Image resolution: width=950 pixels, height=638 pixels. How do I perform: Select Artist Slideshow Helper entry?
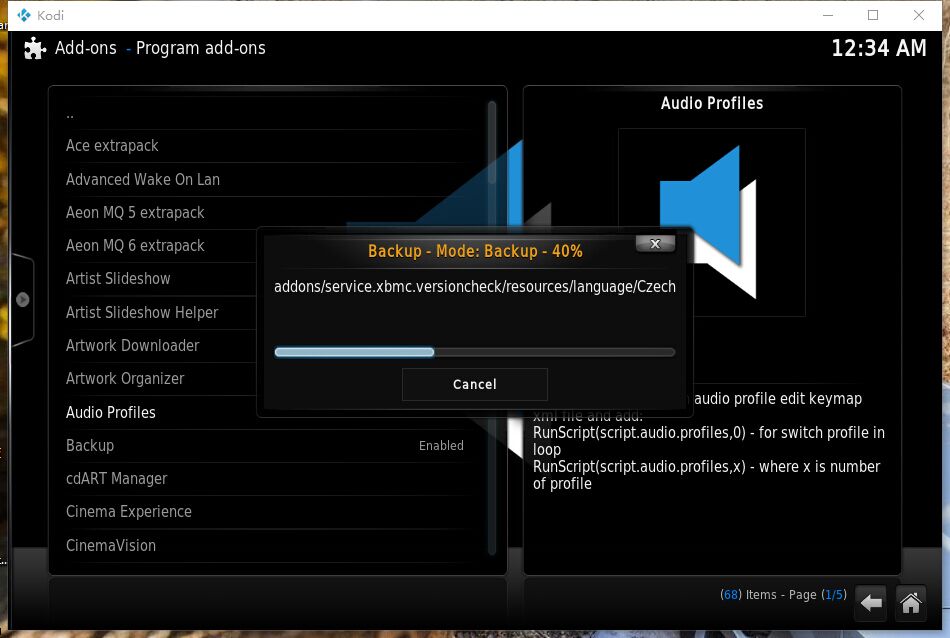coord(141,313)
